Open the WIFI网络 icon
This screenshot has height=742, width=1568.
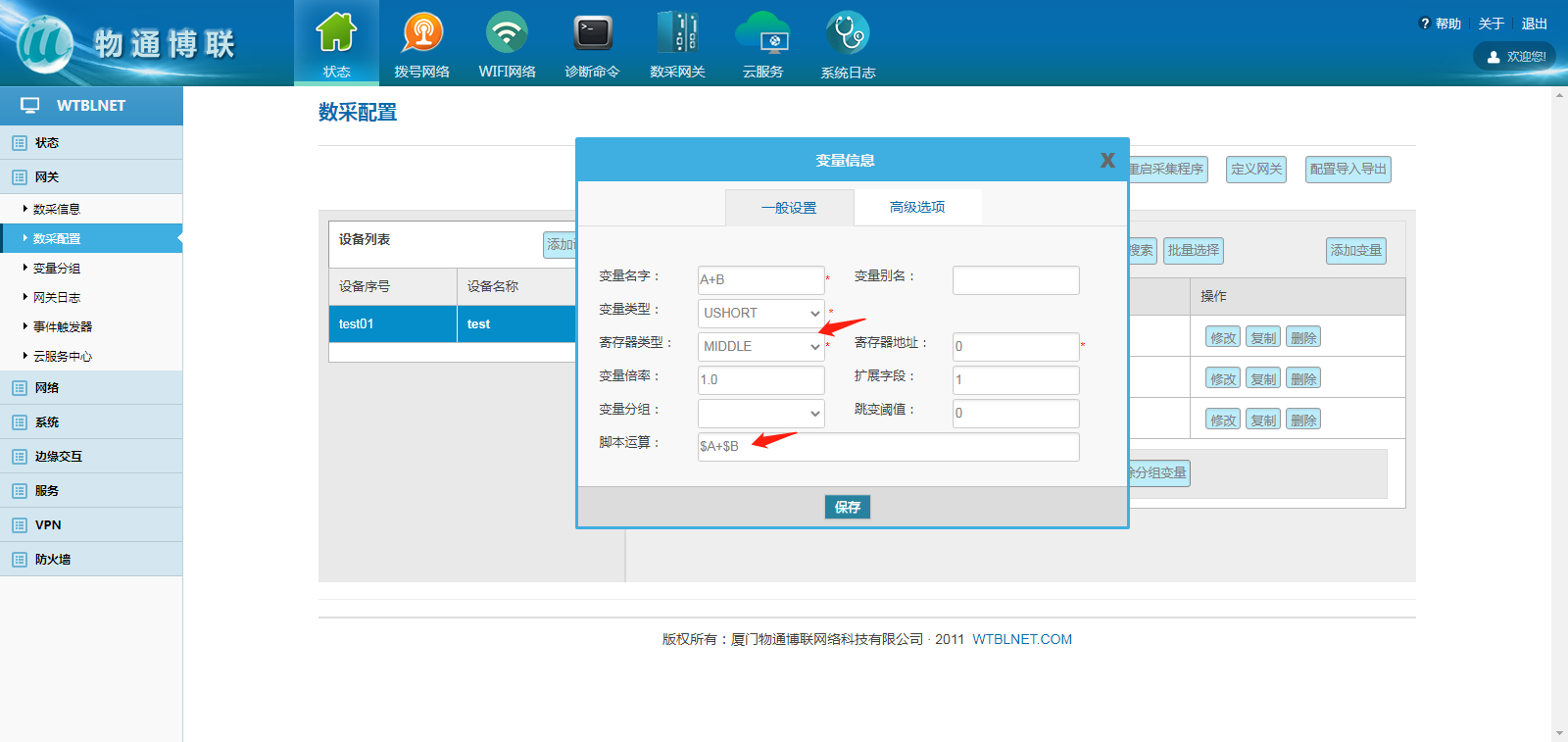(507, 32)
